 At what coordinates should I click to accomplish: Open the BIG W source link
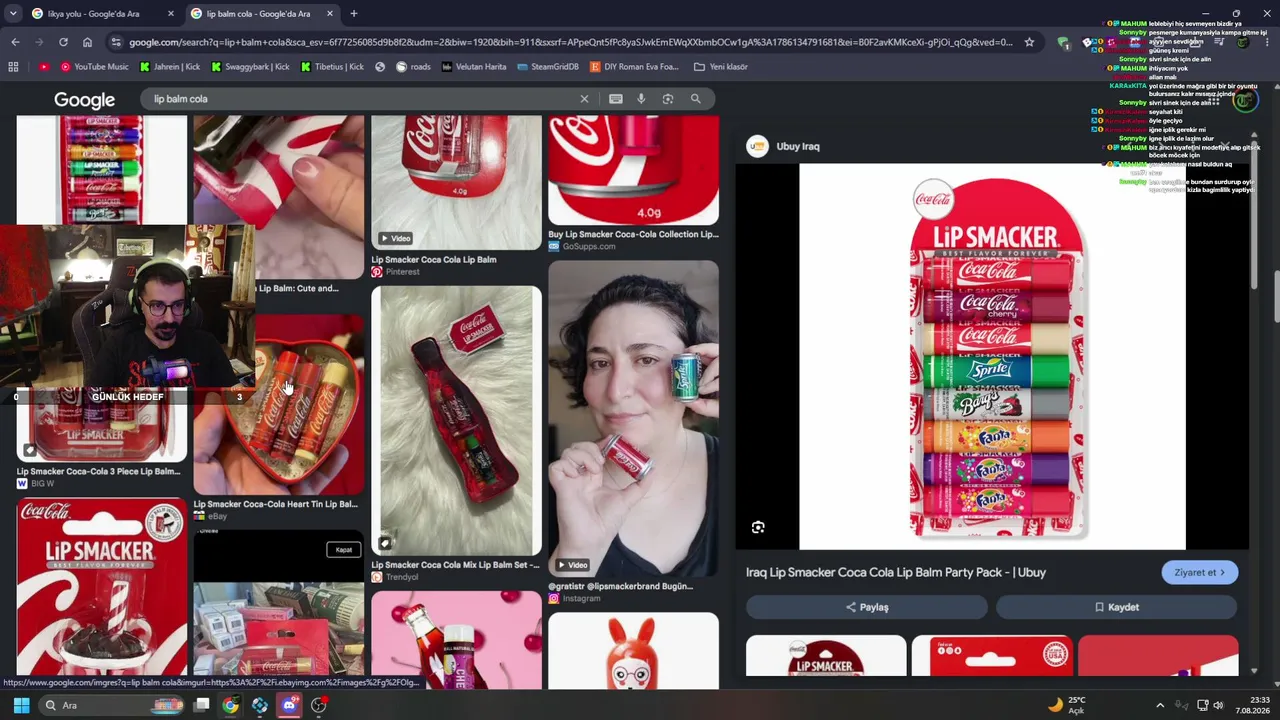(35, 483)
